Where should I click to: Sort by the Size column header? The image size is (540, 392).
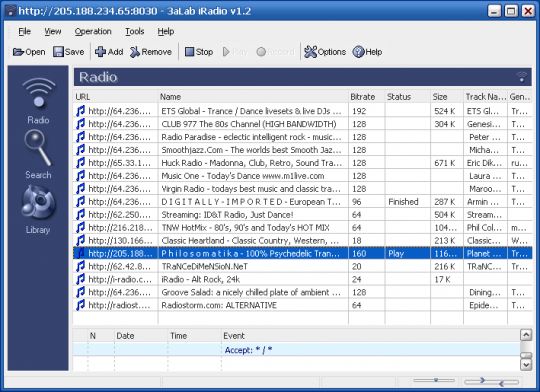tap(447, 97)
